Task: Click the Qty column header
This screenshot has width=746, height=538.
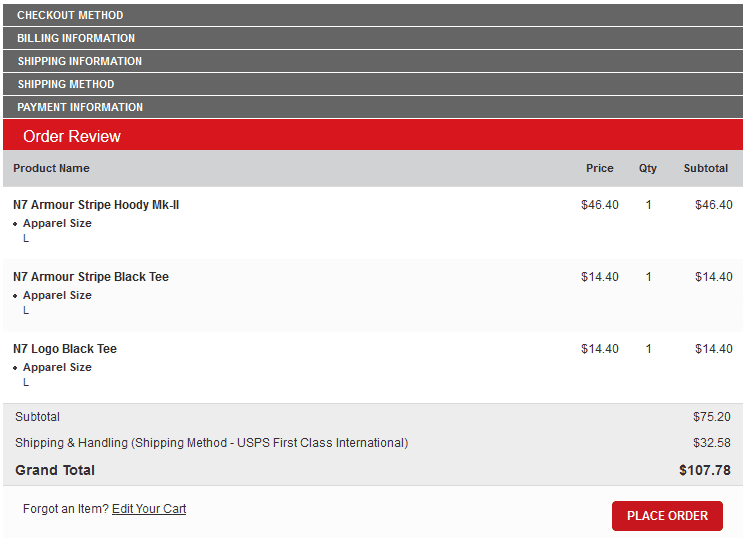Action: pos(648,168)
